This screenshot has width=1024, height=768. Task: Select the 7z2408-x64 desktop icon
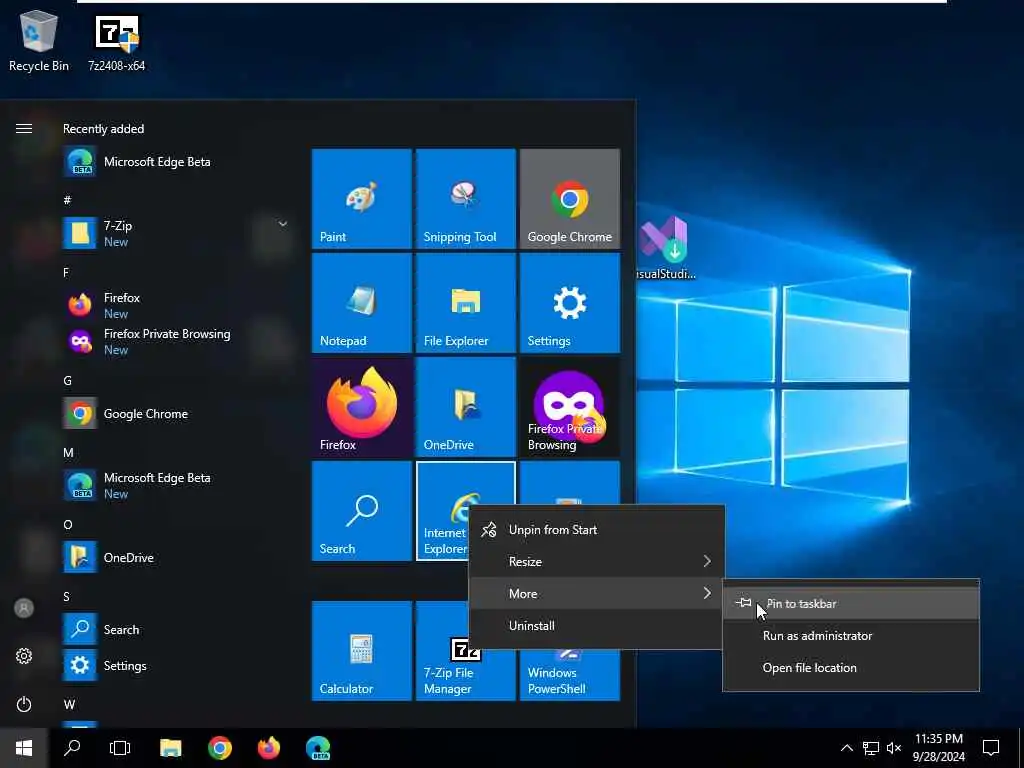(x=117, y=43)
